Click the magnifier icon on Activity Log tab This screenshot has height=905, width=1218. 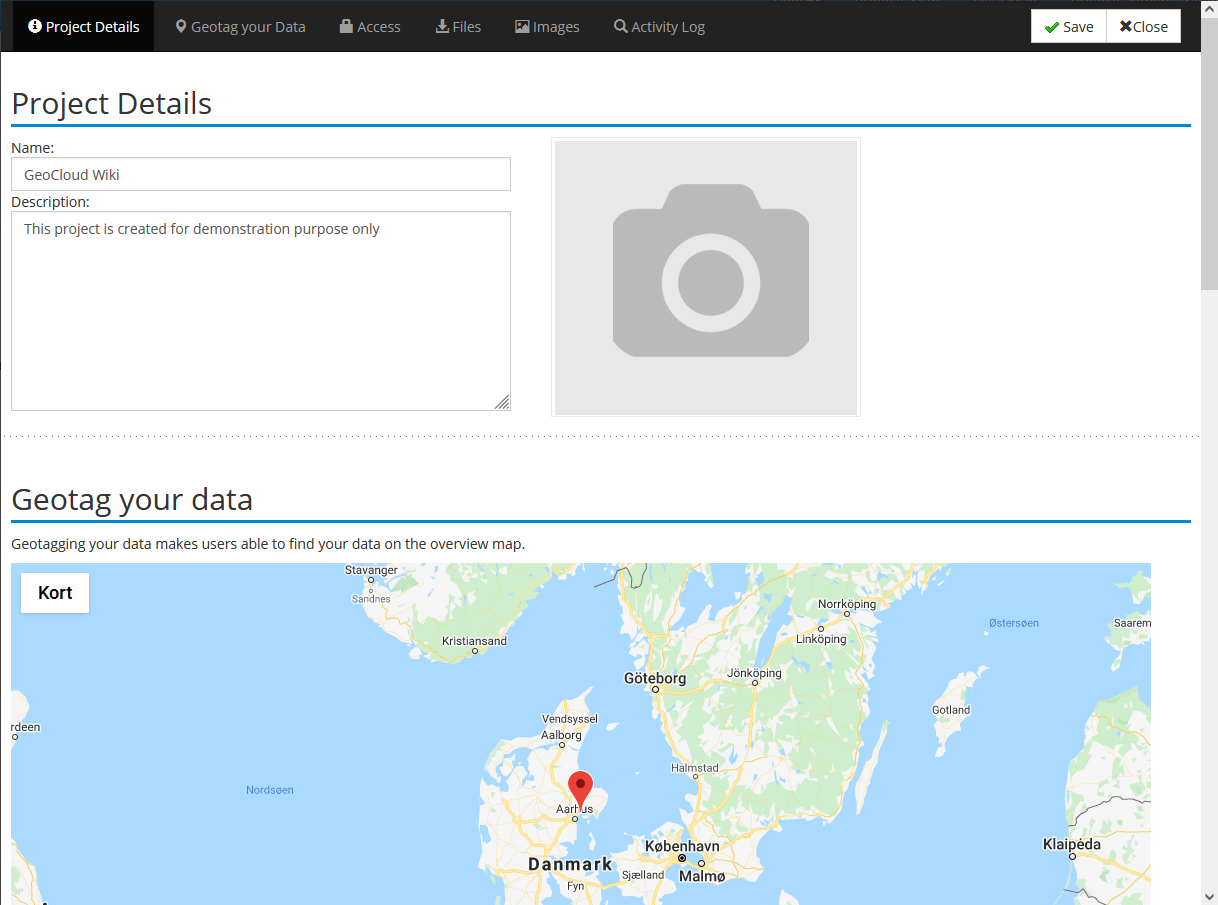pos(621,27)
